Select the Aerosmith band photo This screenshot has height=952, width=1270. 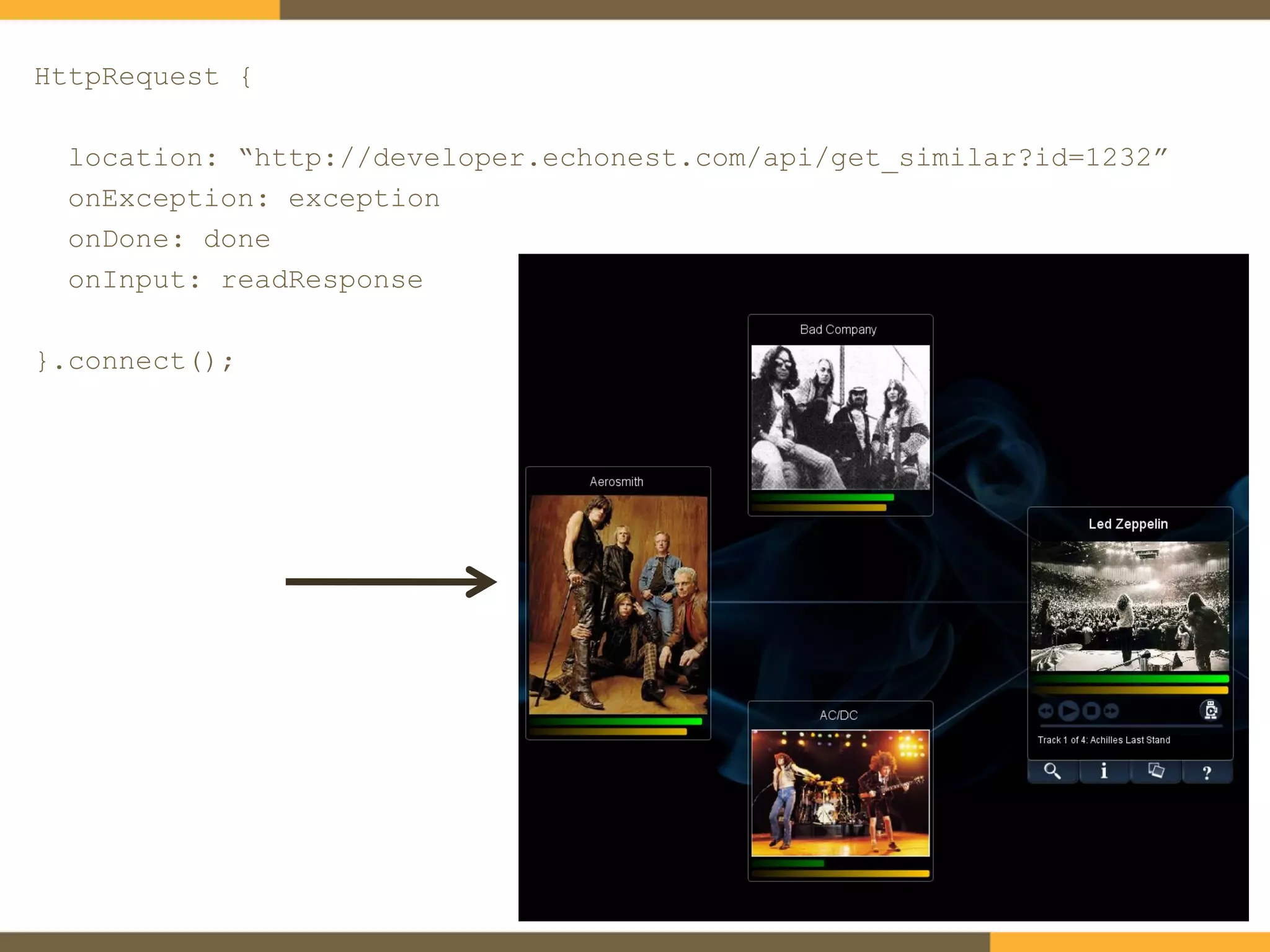[618, 605]
